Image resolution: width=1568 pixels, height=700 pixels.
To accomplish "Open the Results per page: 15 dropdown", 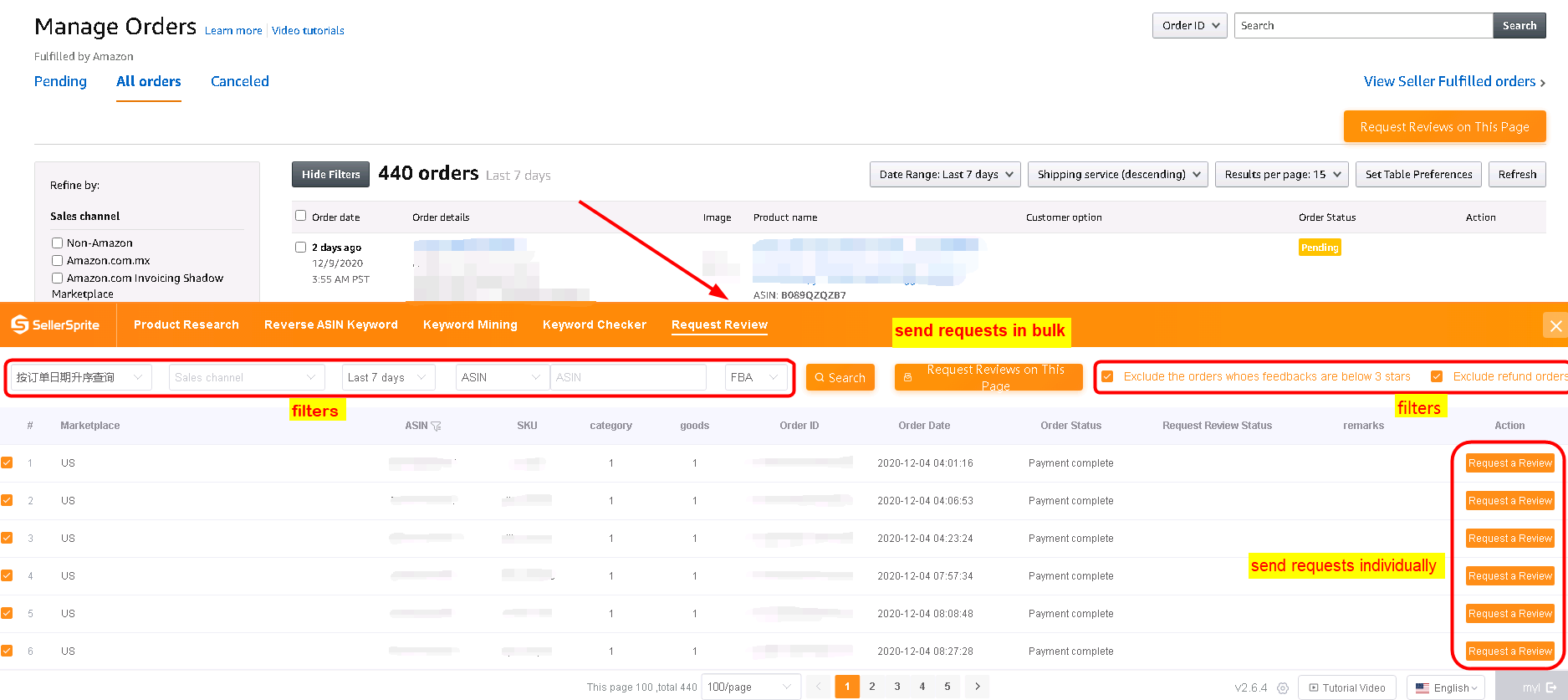I will (x=1282, y=174).
